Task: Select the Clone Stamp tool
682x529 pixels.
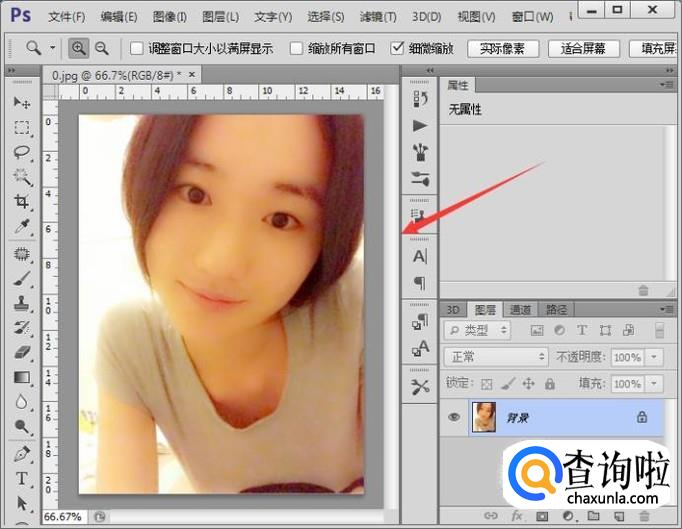Action: pyautogui.click(x=21, y=303)
